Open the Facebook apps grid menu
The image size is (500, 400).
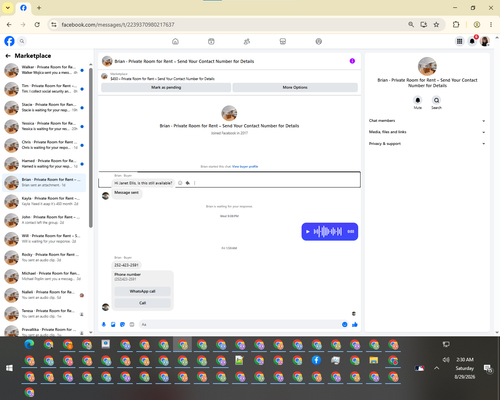click(459, 41)
